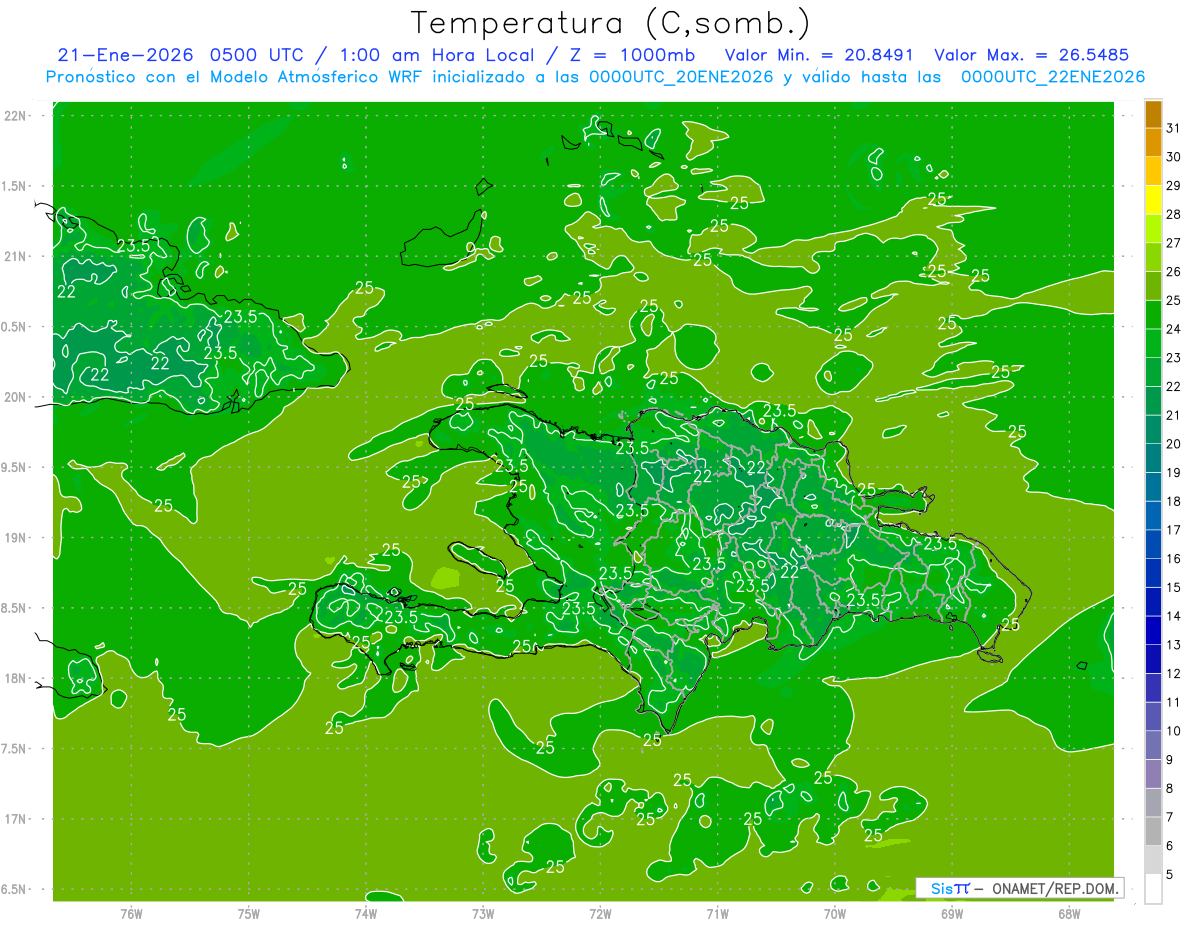The height and width of the screenshot is (927, 1200).
Task: Click the 17N latitude axis label
Action: (16, 819)
